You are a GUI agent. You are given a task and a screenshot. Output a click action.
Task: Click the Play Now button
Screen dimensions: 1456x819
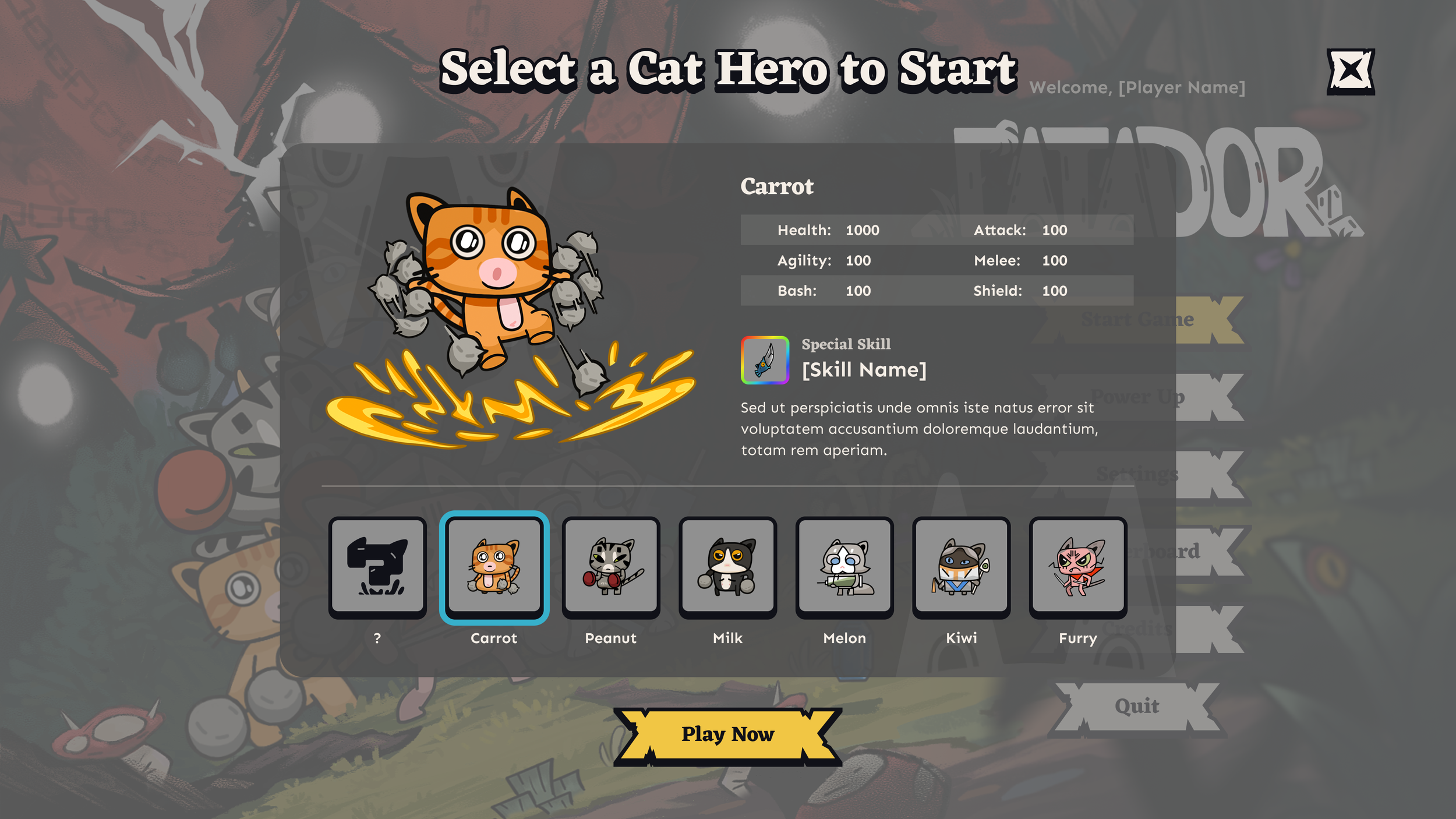click(x=727, y=735)
